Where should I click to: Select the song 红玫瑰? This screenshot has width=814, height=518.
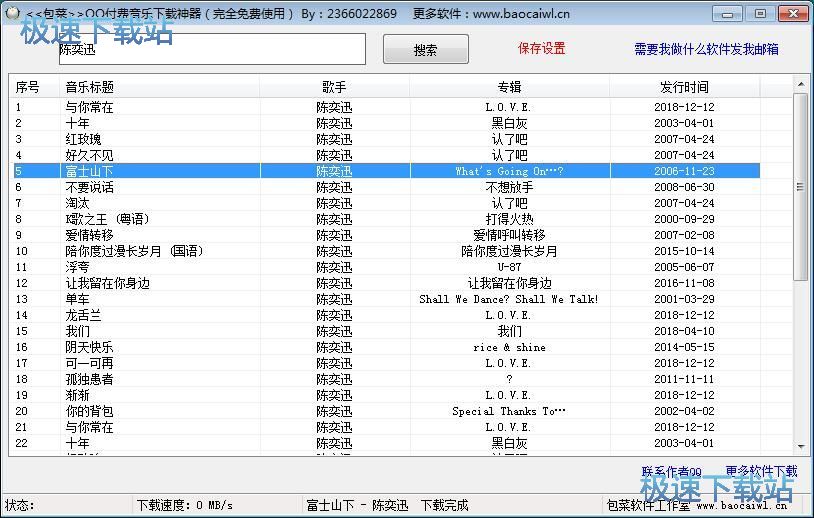83,140
